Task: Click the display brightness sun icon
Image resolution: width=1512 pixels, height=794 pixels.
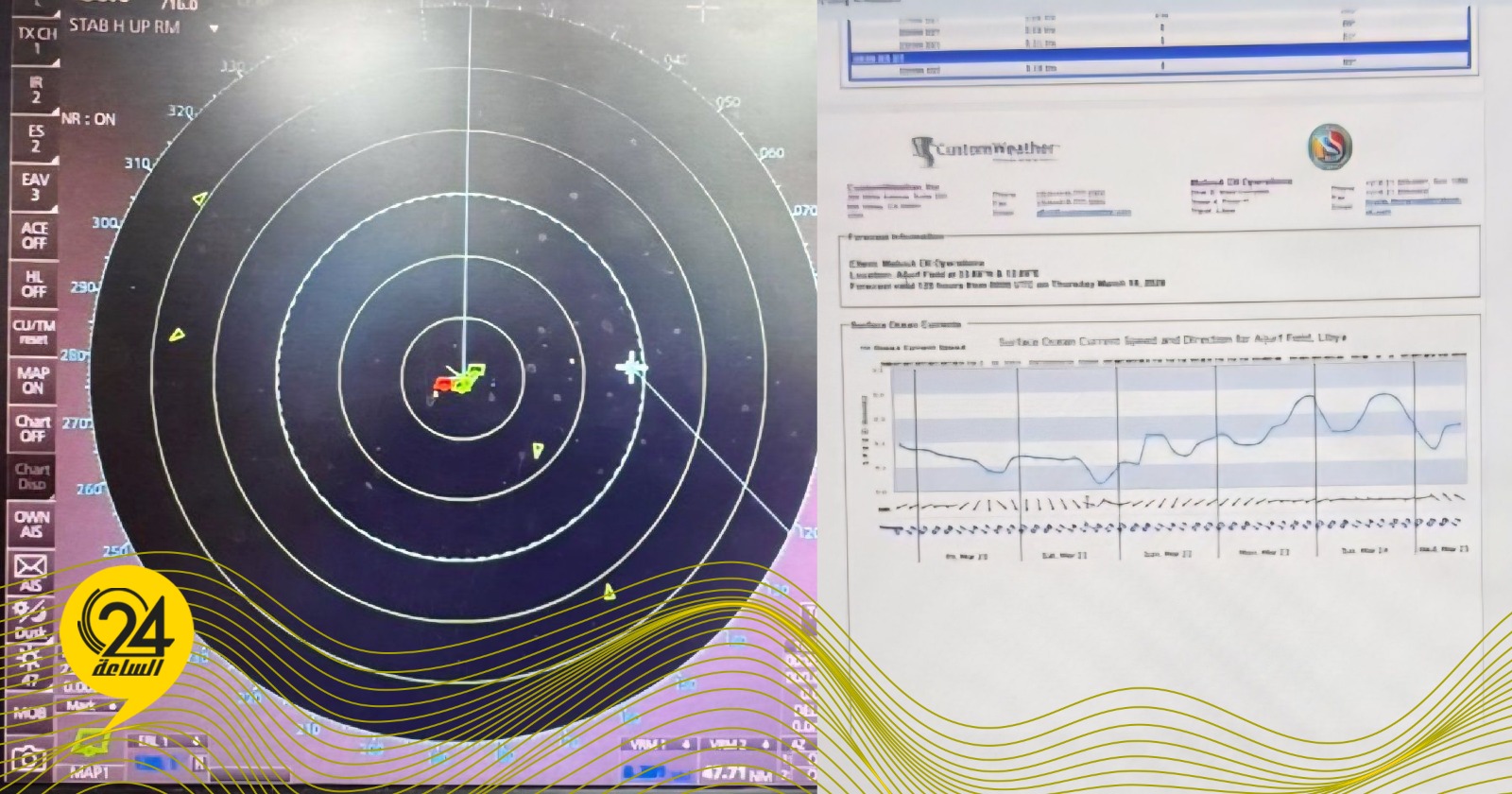Action: click(x=31, y=659)
